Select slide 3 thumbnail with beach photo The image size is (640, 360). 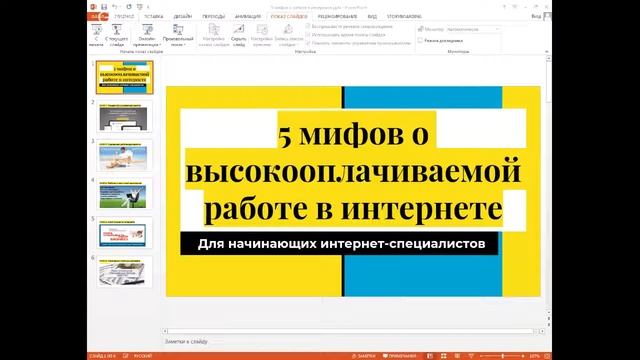[124, 156]
